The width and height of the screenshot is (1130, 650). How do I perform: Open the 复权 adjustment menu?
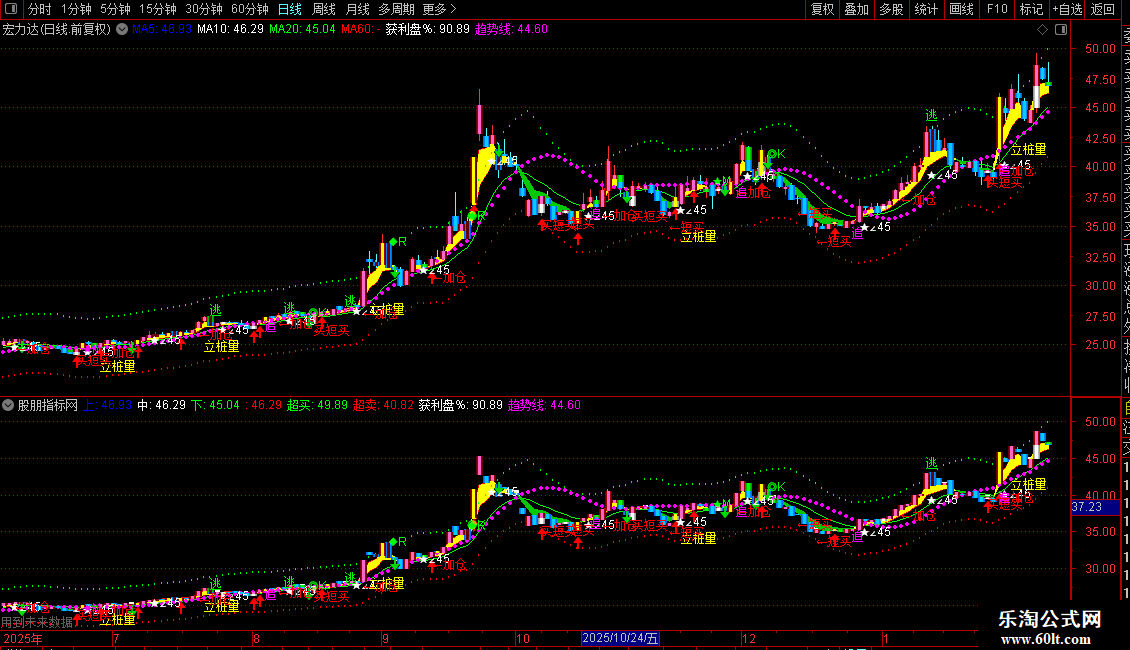pyautogui.click(x=822, y=9)
